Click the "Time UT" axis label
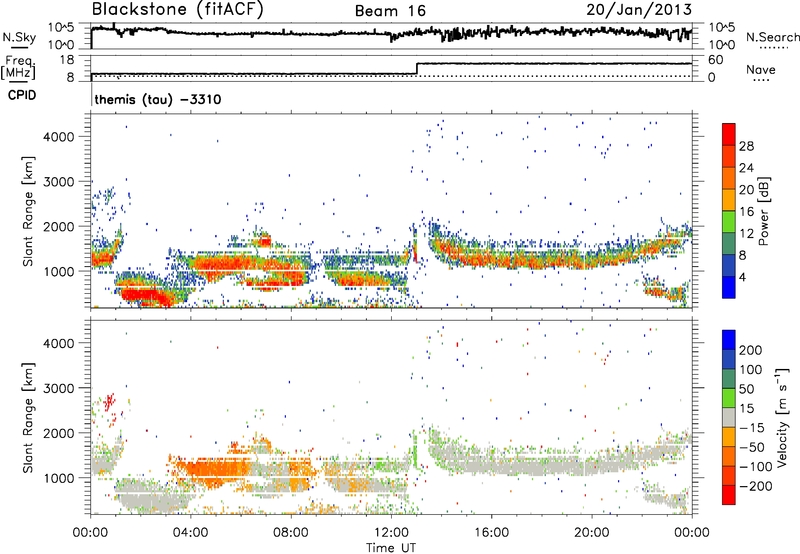 391,547
